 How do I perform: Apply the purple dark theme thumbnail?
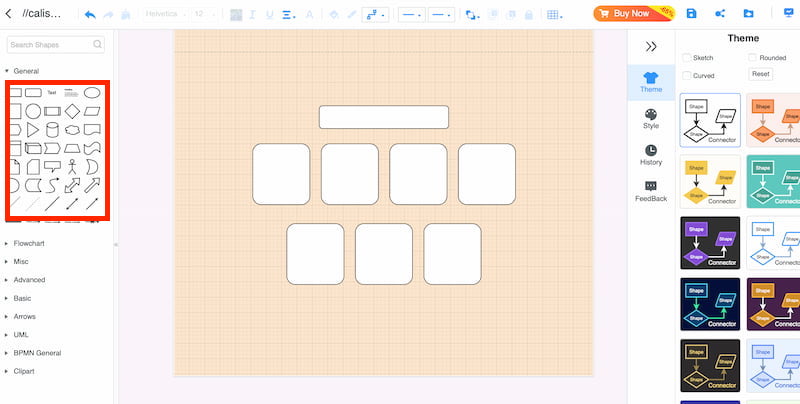[710, 243]
